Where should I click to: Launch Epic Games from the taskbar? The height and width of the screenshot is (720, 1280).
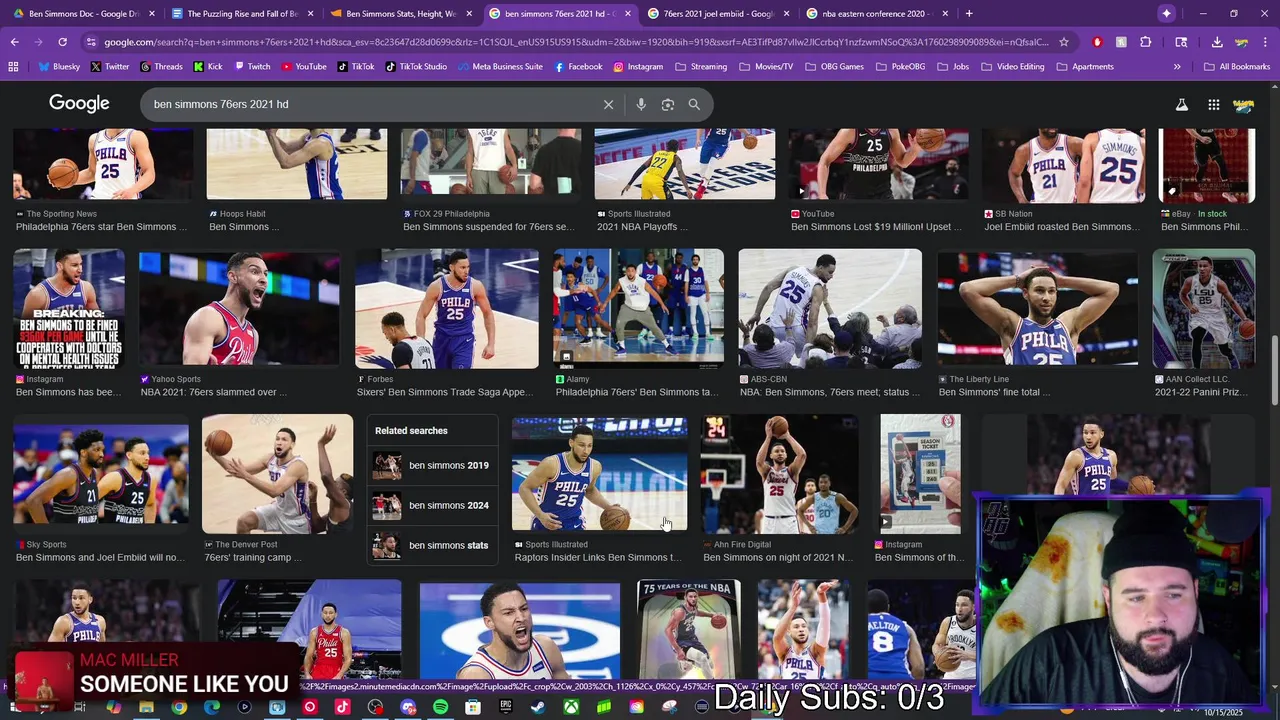click(x=506, y=707)
